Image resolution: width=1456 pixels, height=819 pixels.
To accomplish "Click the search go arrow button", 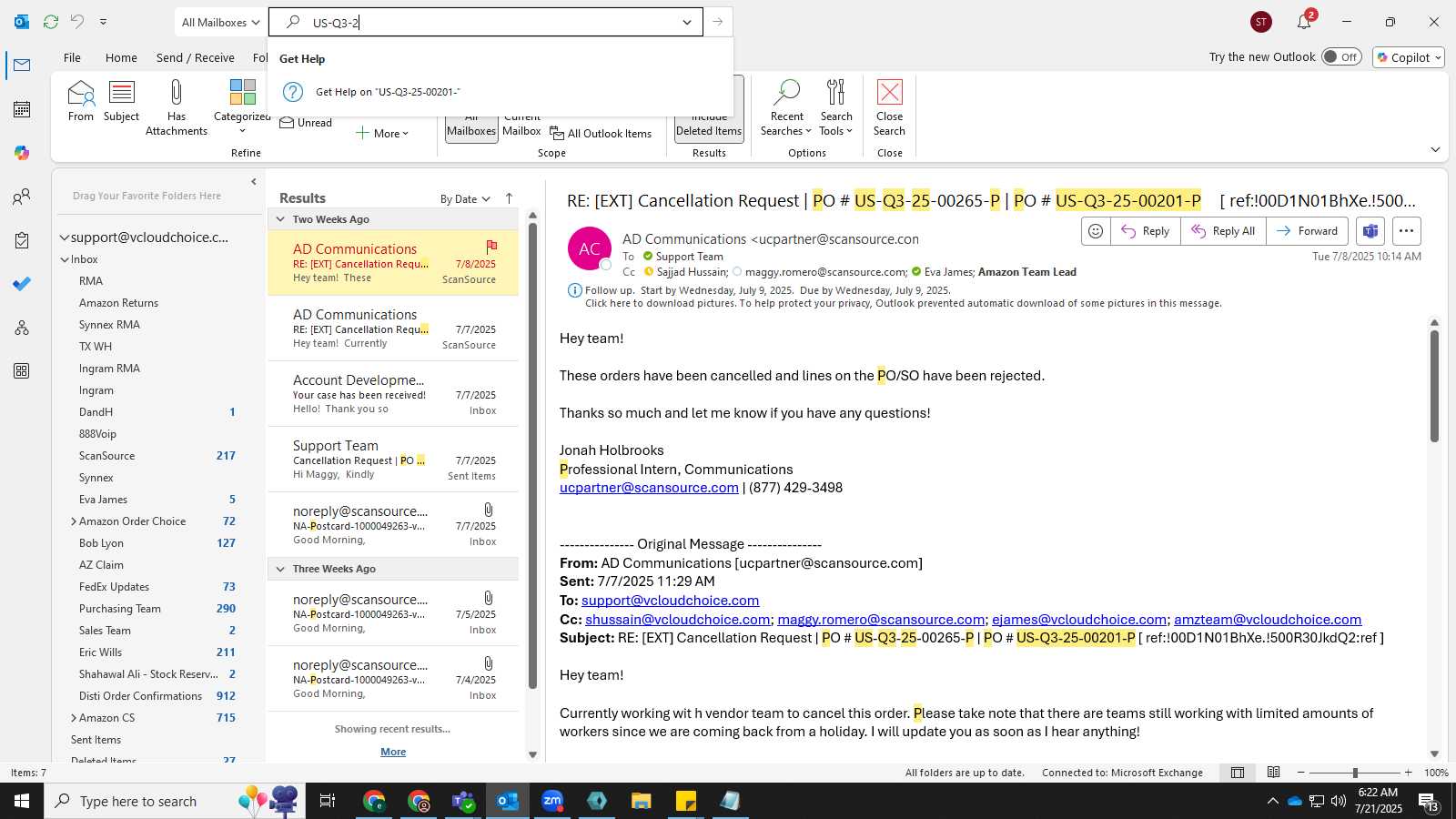I will 718,22.
